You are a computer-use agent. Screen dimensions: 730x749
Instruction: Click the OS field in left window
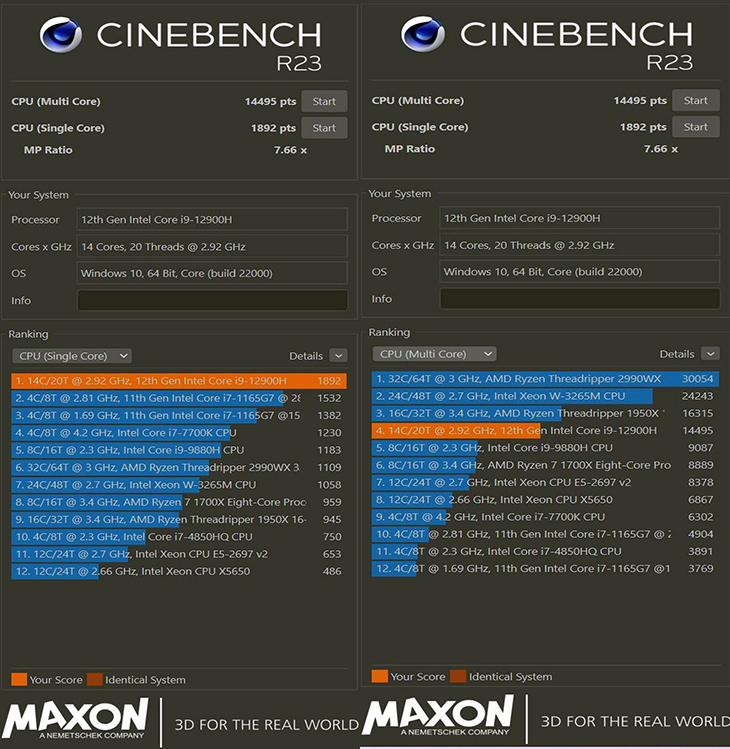pos(213,273)
